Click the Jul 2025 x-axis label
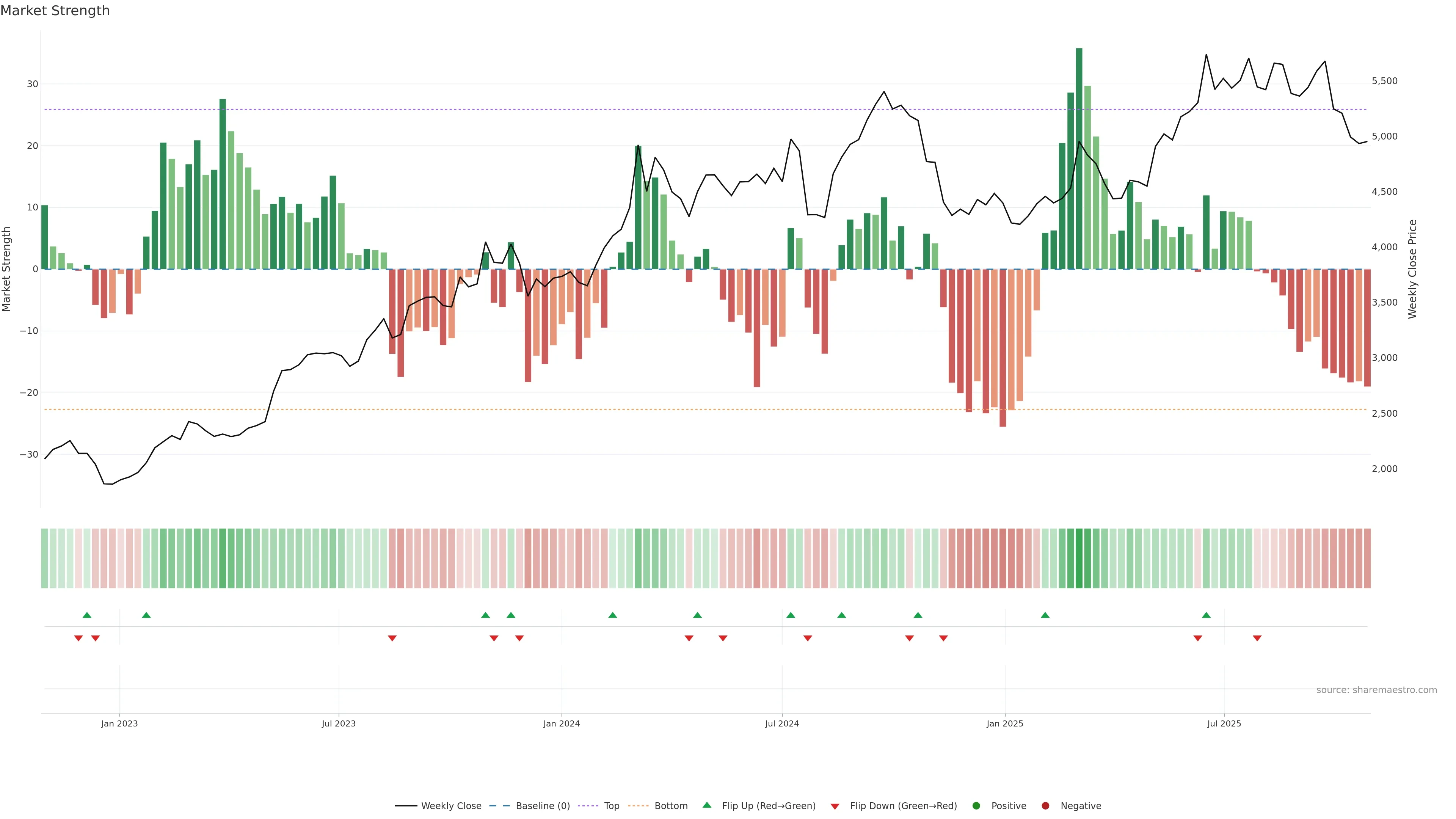Screen dimensions: 1456x819 1224,723
